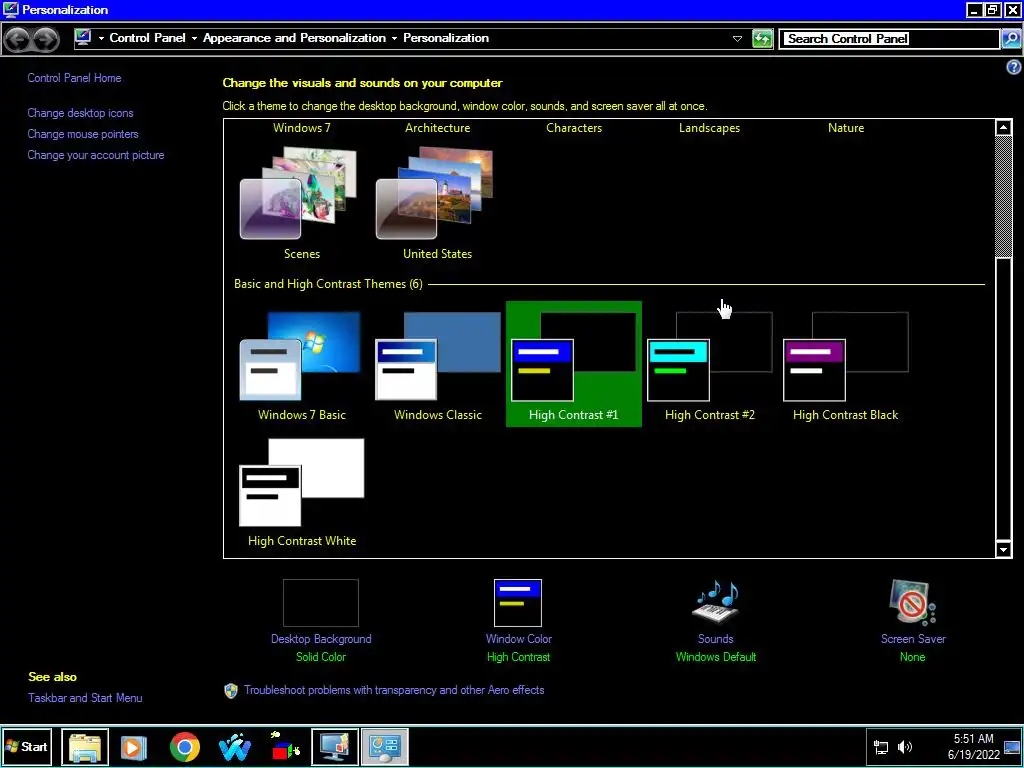
Task: Open the Start menu
Action: (27, 746)
